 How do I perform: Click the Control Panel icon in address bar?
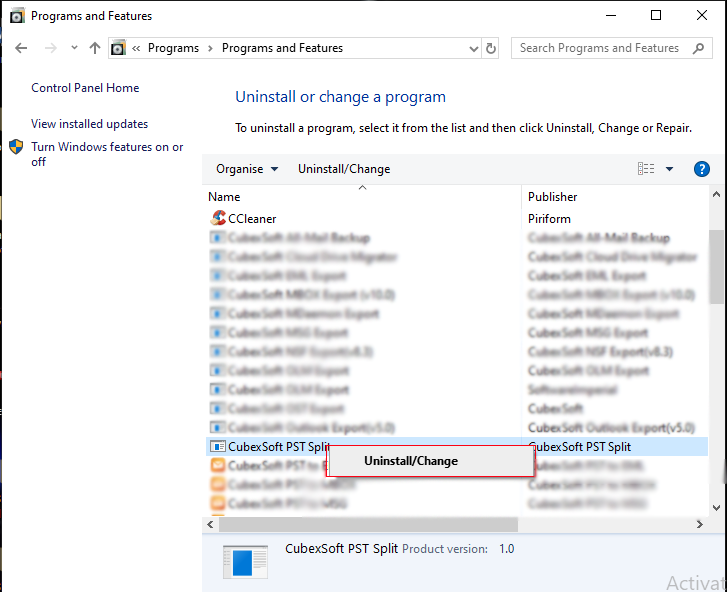click(x=118, y=48)
